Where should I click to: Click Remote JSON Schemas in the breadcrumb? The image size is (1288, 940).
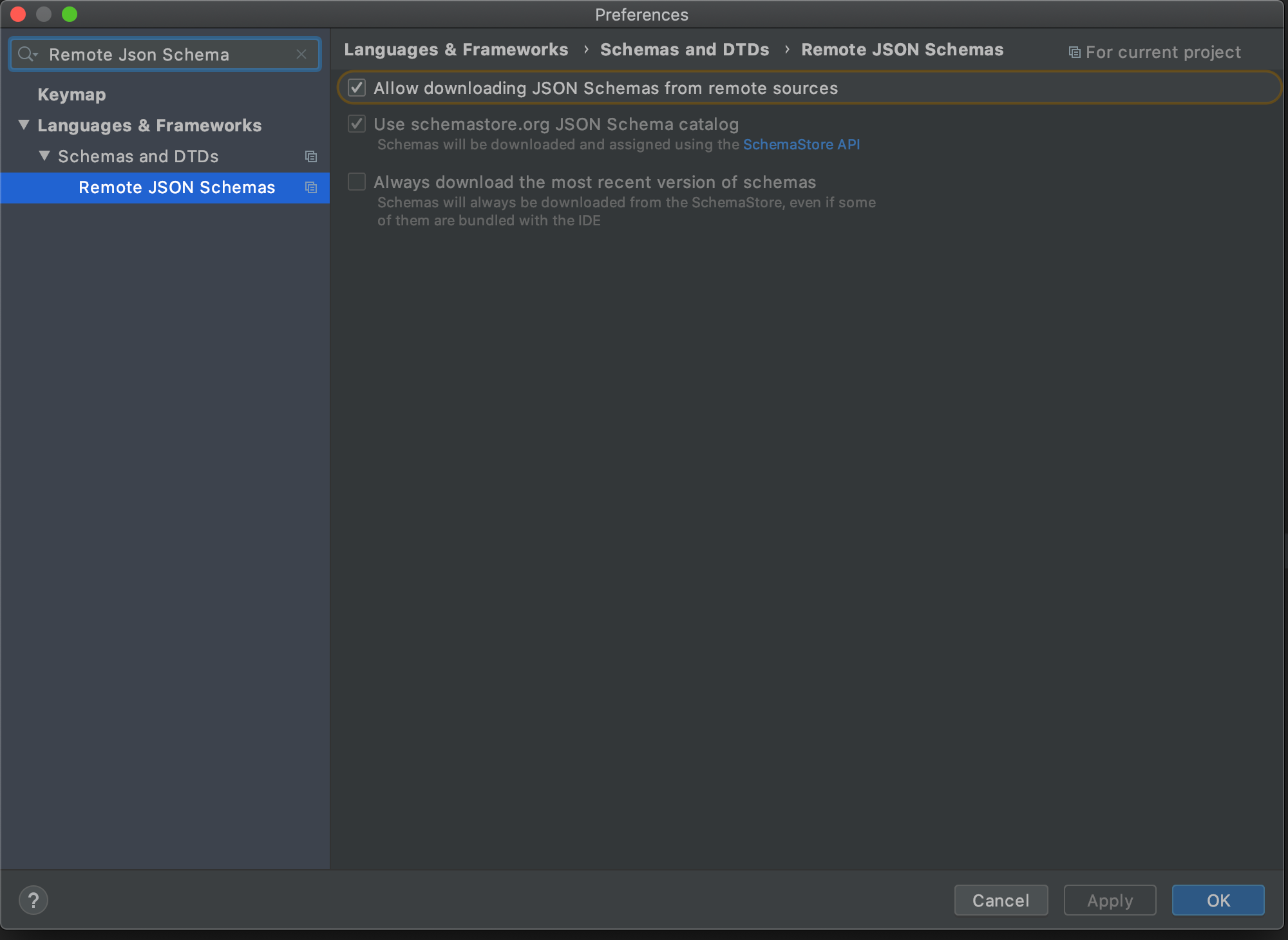pos(902,50)
